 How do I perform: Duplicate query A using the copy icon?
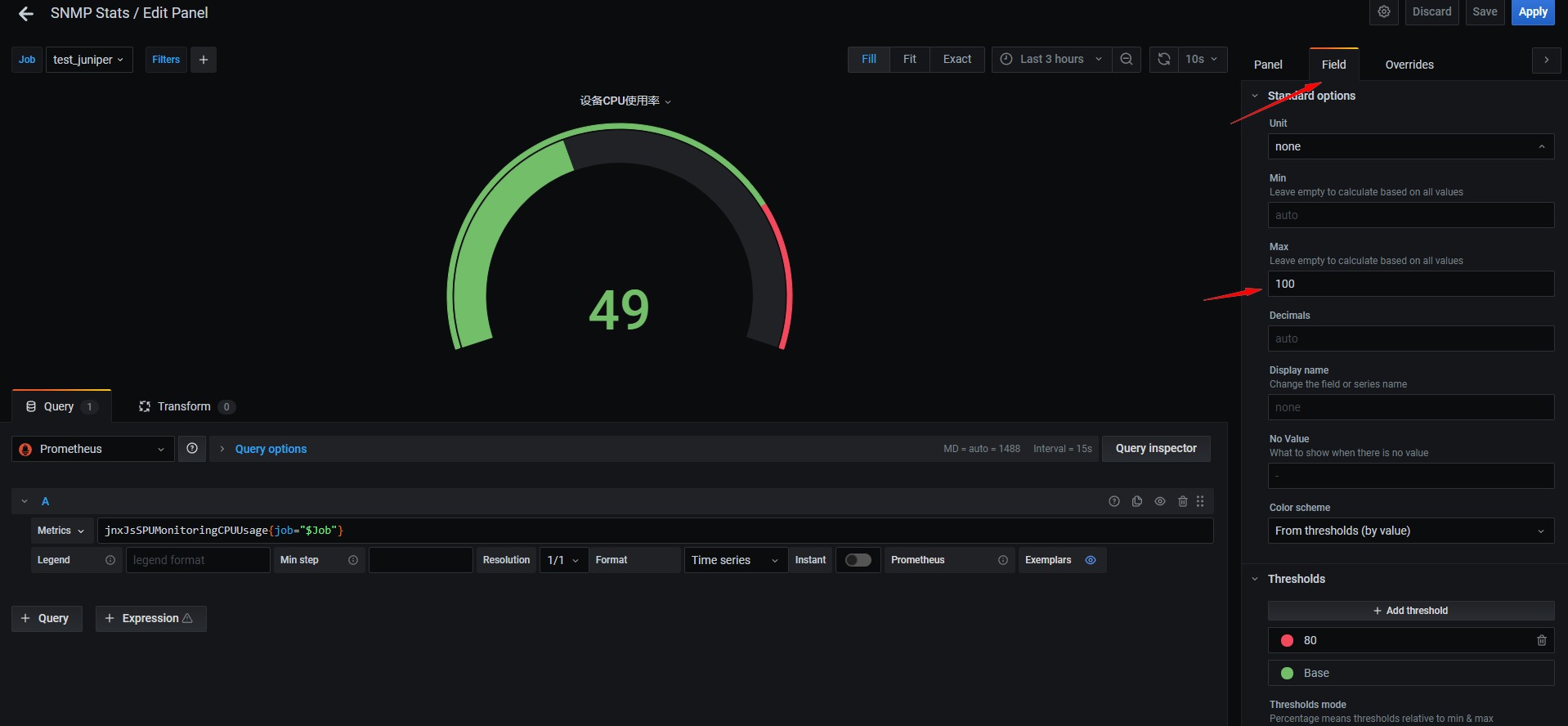[1136, 501]
